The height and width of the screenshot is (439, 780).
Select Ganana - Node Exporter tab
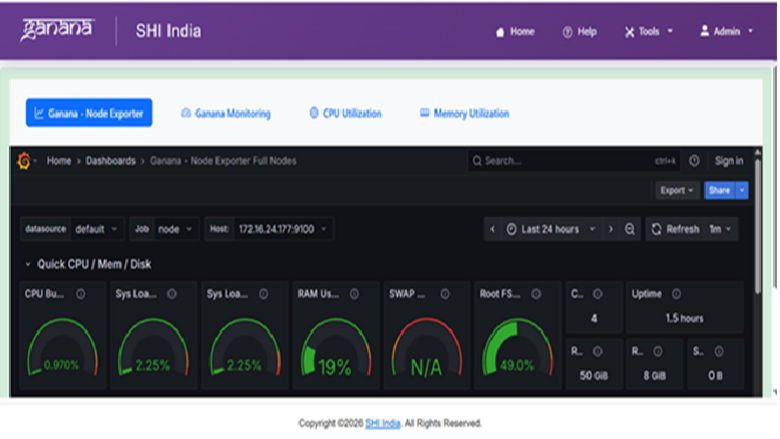(x=89, y=113)
